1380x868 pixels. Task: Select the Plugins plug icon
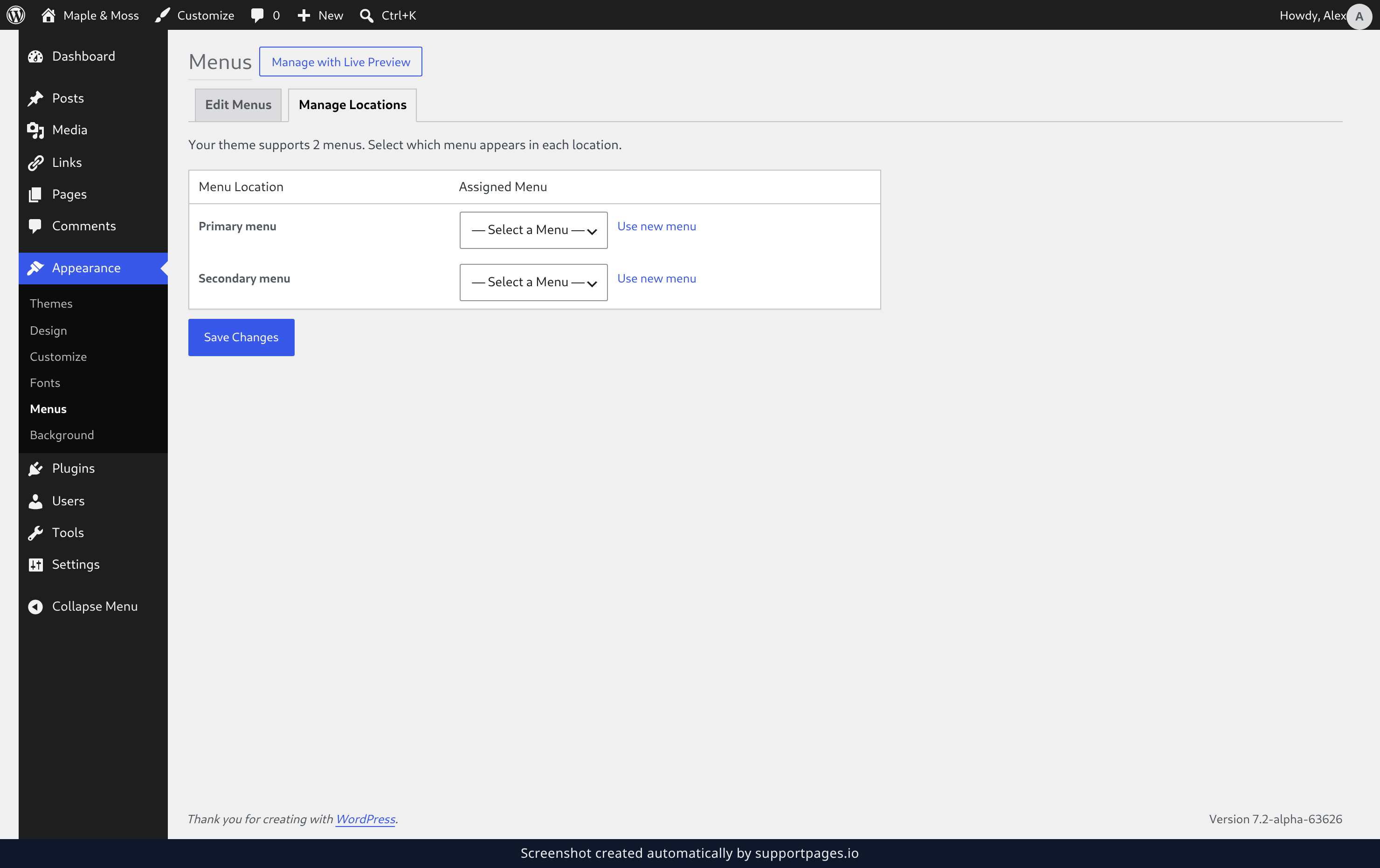35,468
